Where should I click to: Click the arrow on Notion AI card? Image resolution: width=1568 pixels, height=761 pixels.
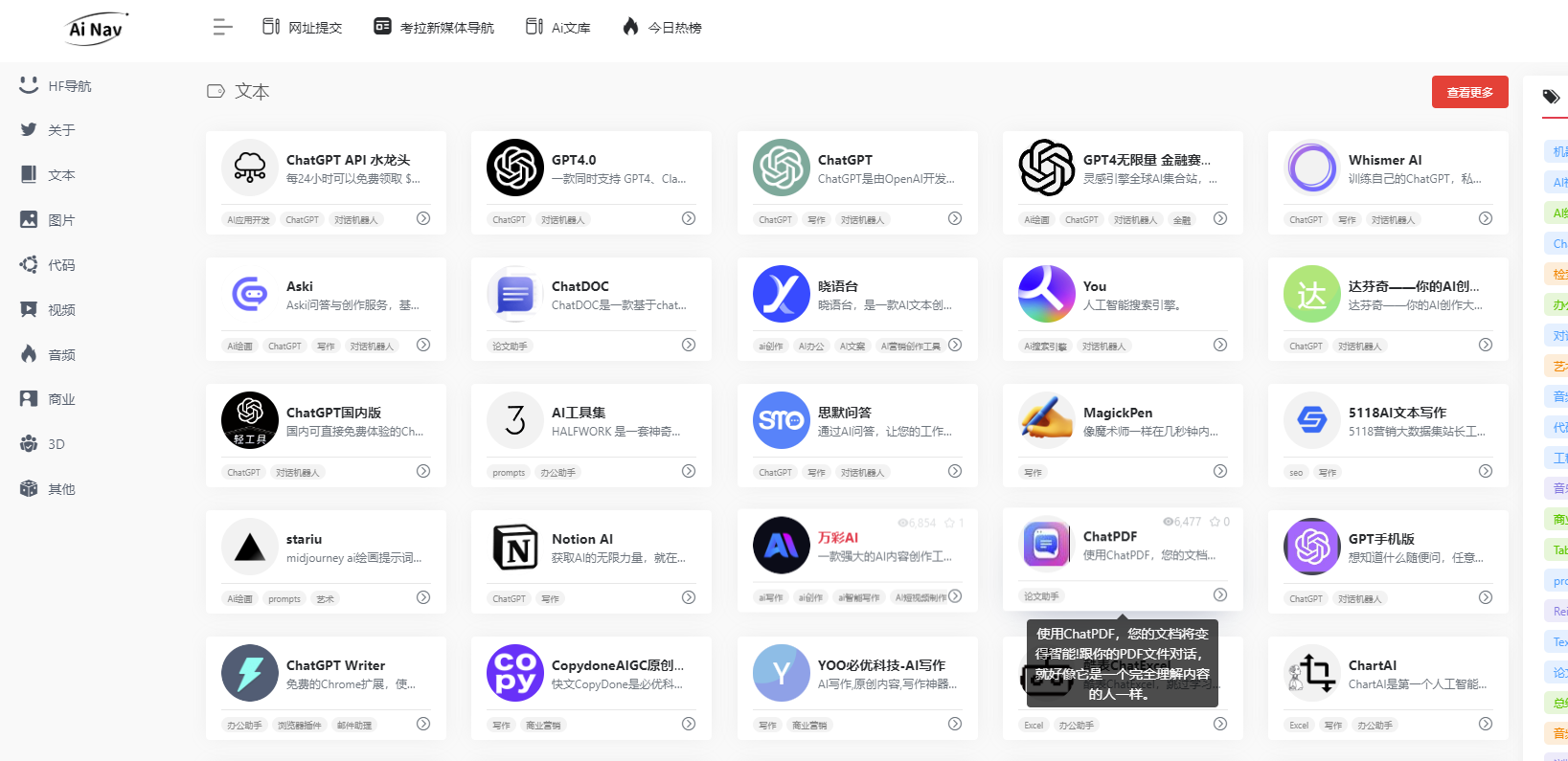click(689, 597)
